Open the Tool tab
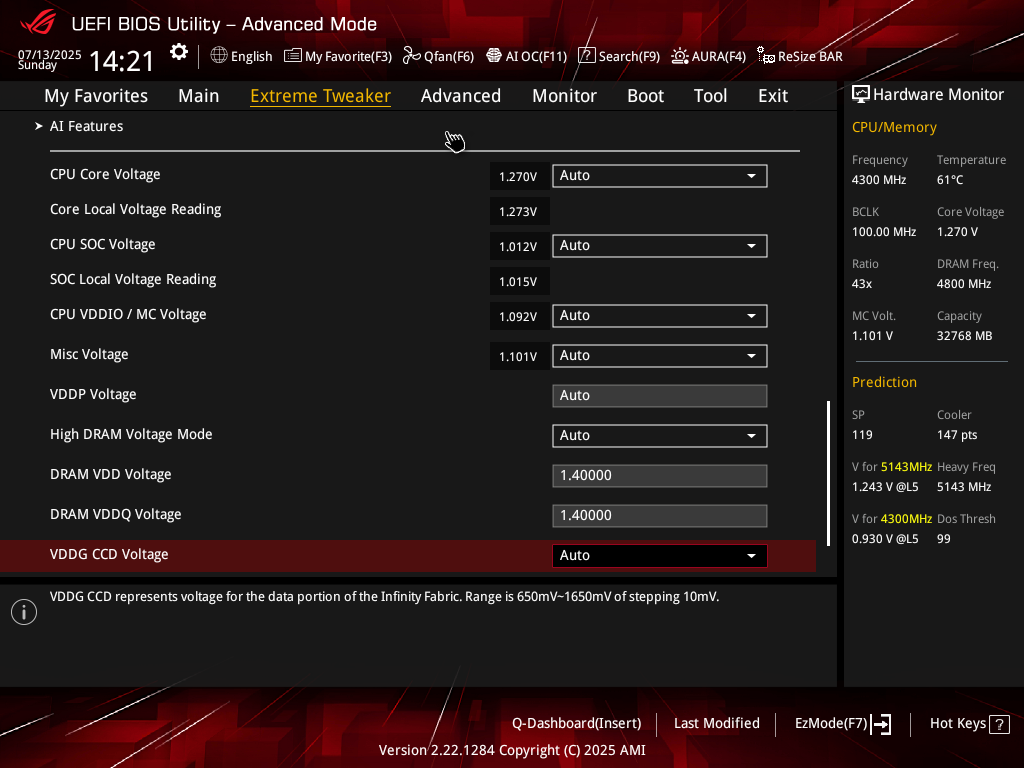Image resolution: width=1024 pixels, height=768 pixels. (711, 96)
